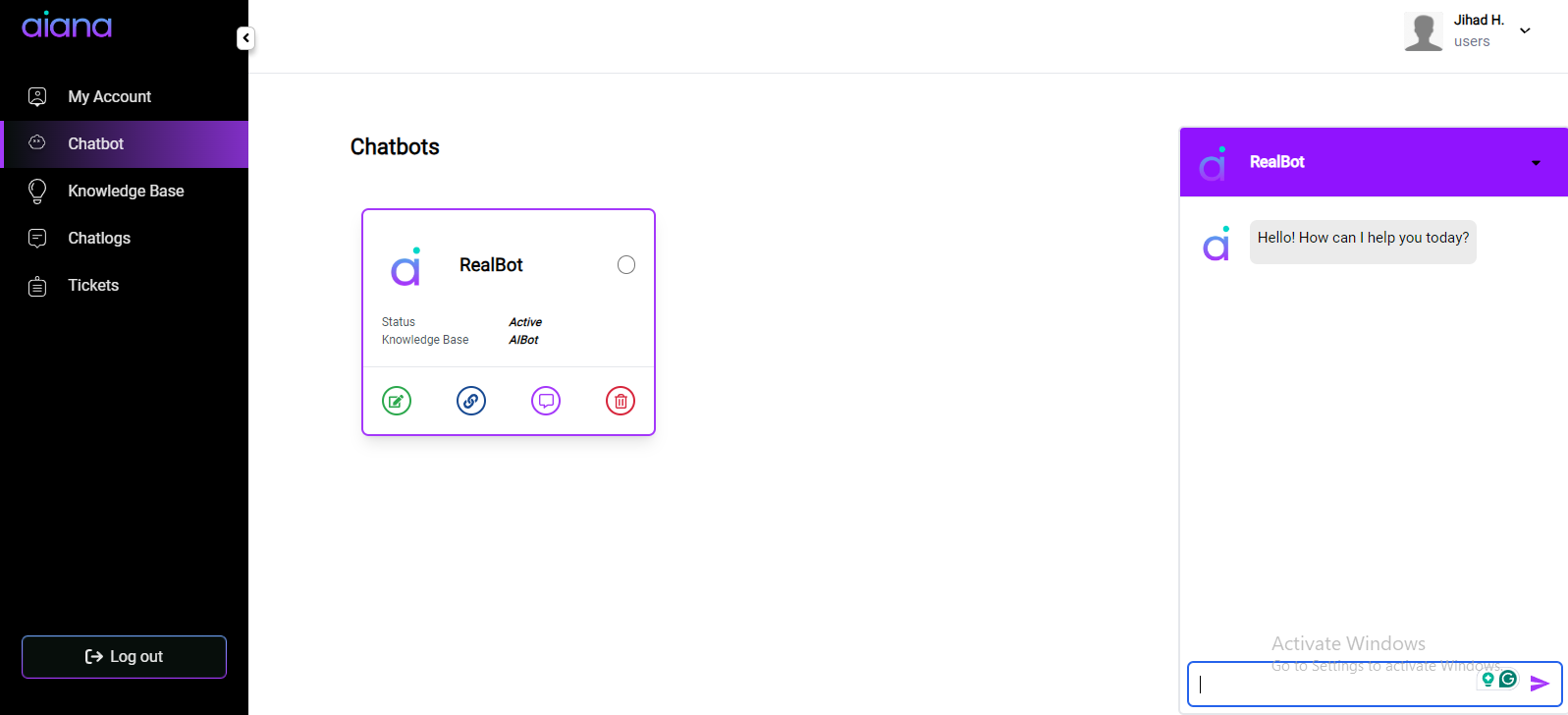
Task: Expand the Jihad H. user dropdown
Action: [1525, 30]
